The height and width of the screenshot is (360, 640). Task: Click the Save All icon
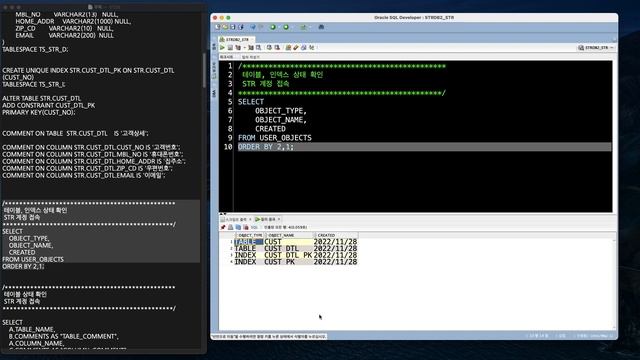click(x=241, y=27)
